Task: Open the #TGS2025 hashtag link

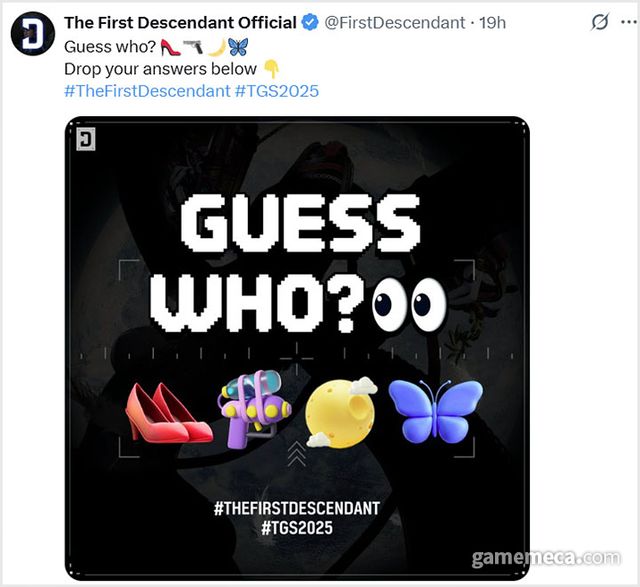Action: [x=277, y=91]
